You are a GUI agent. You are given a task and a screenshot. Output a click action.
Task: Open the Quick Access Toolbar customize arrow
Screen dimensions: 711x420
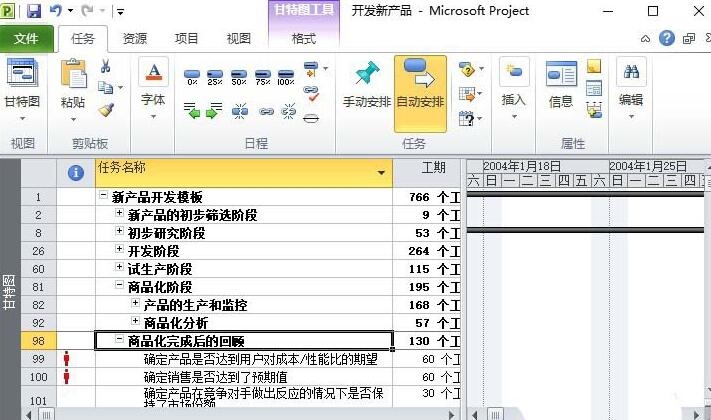(x=120, y=12)
